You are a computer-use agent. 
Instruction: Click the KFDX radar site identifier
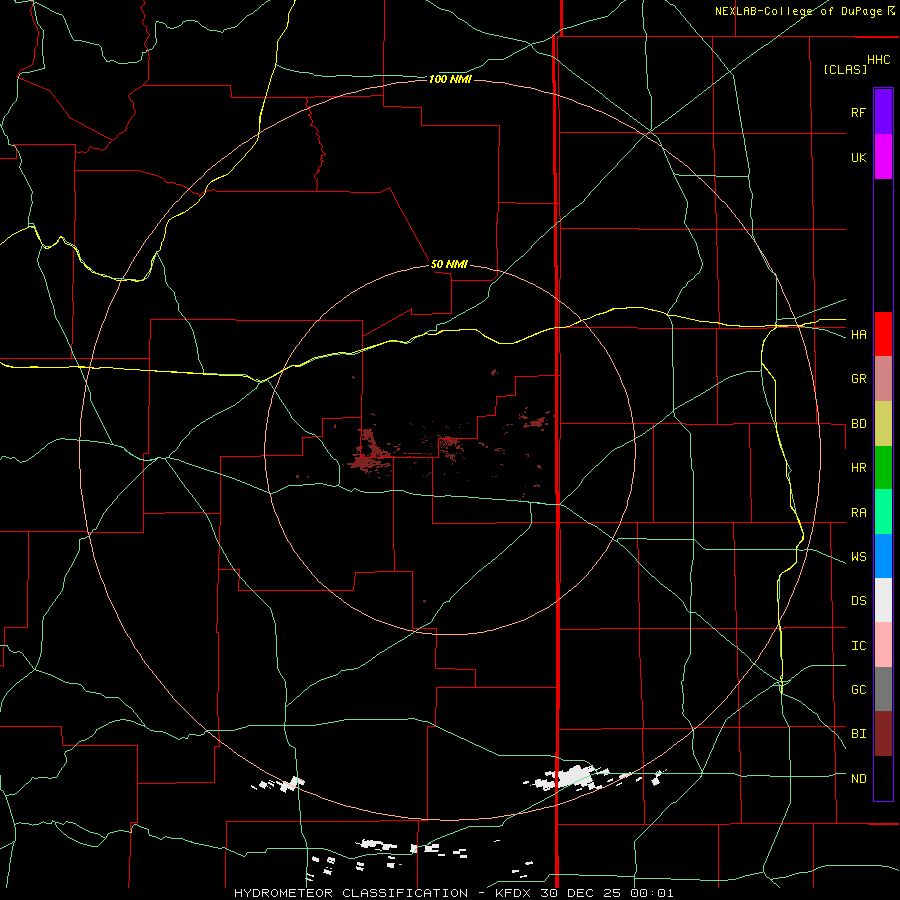click(x=514, y=893)
